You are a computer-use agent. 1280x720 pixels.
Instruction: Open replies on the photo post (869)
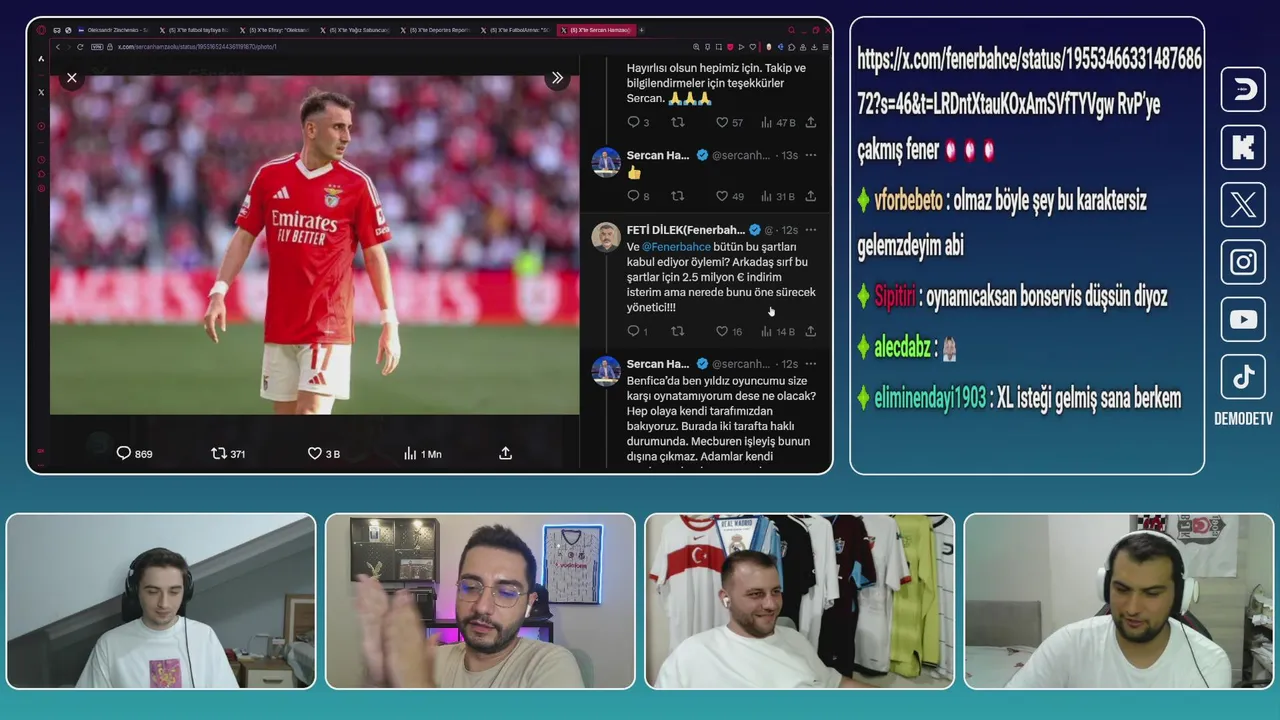click(x=134, y=453)
